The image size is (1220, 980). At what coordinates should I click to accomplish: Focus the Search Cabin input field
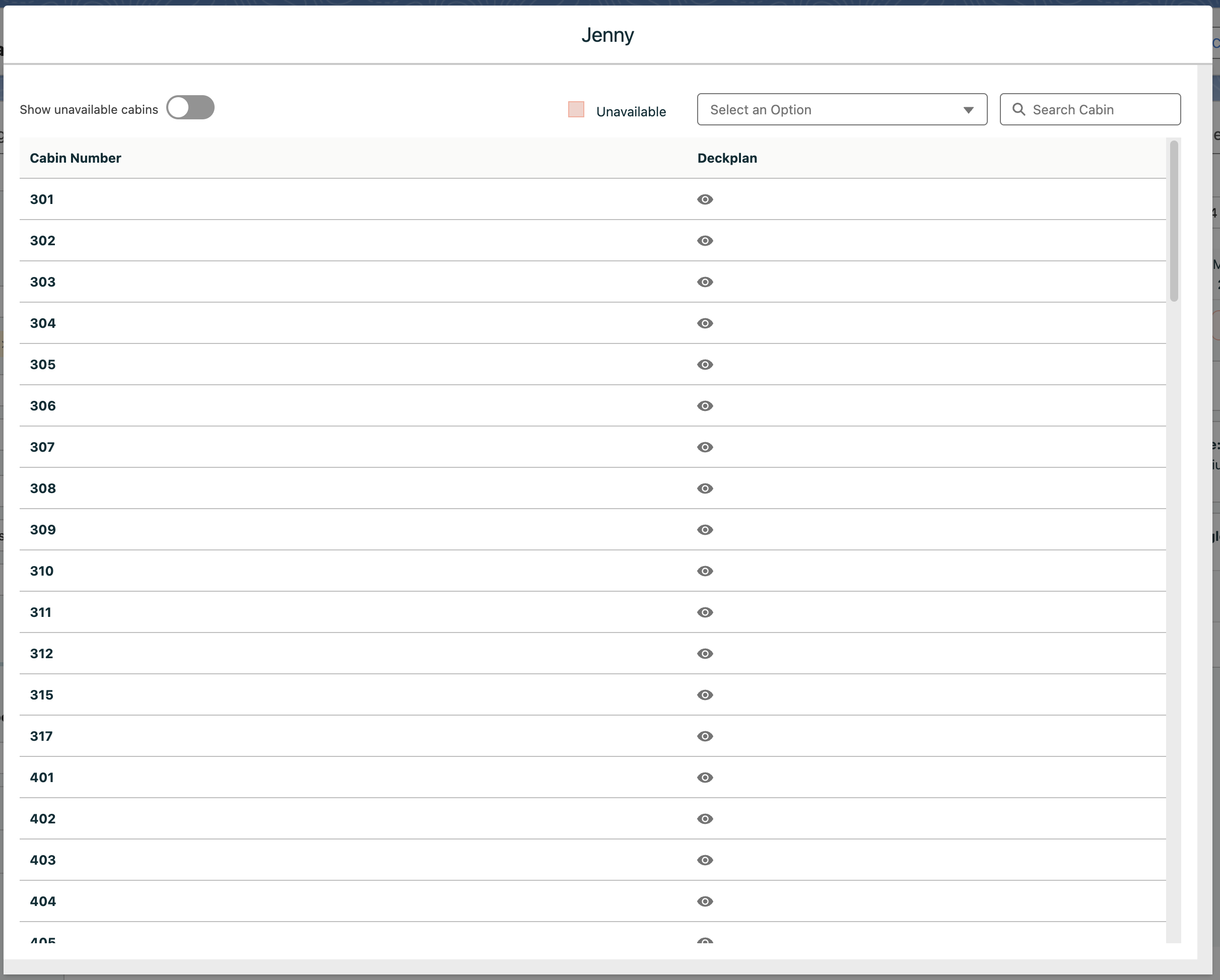(1101, 109)
